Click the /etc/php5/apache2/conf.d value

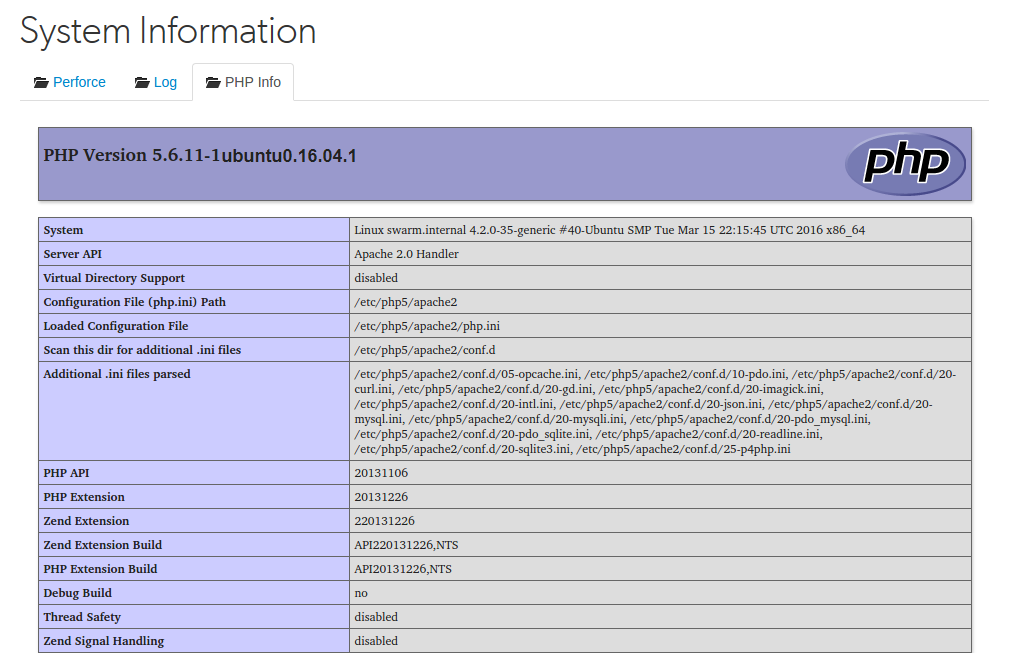click(425, 350)
